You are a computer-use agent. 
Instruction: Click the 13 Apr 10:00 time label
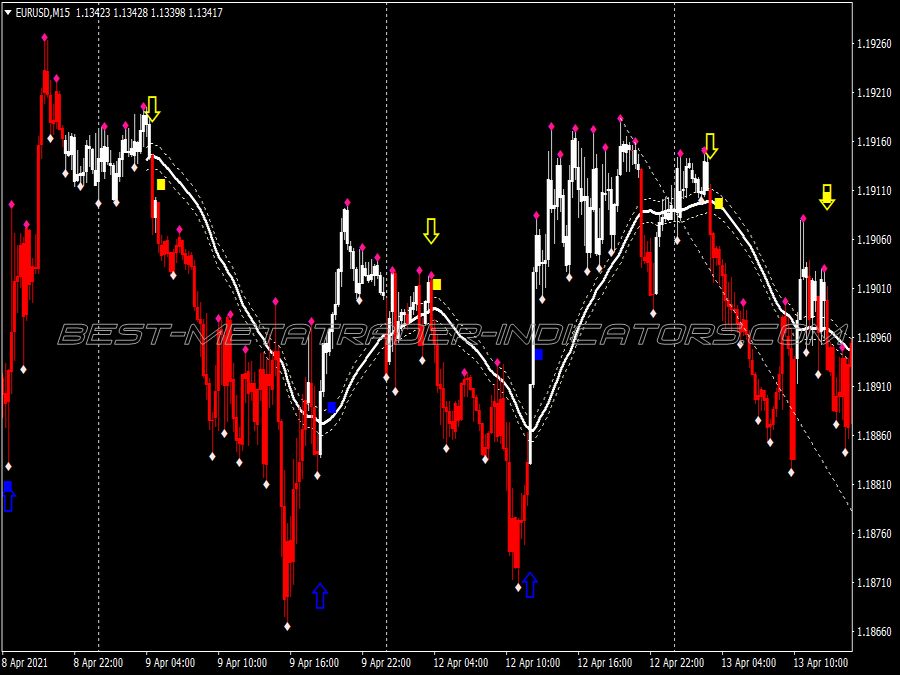[821, 663]
